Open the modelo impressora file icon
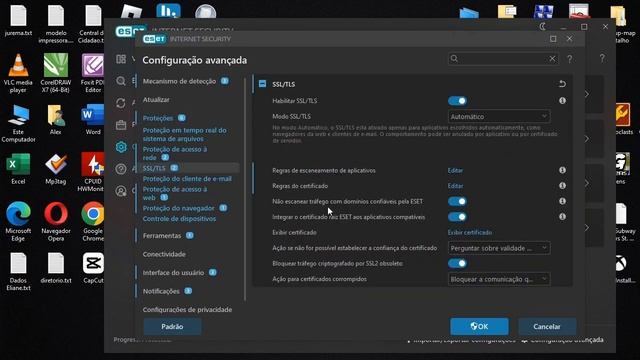Image resolution: width=640 pixels, height=360 pixels. tap(56, 24)
